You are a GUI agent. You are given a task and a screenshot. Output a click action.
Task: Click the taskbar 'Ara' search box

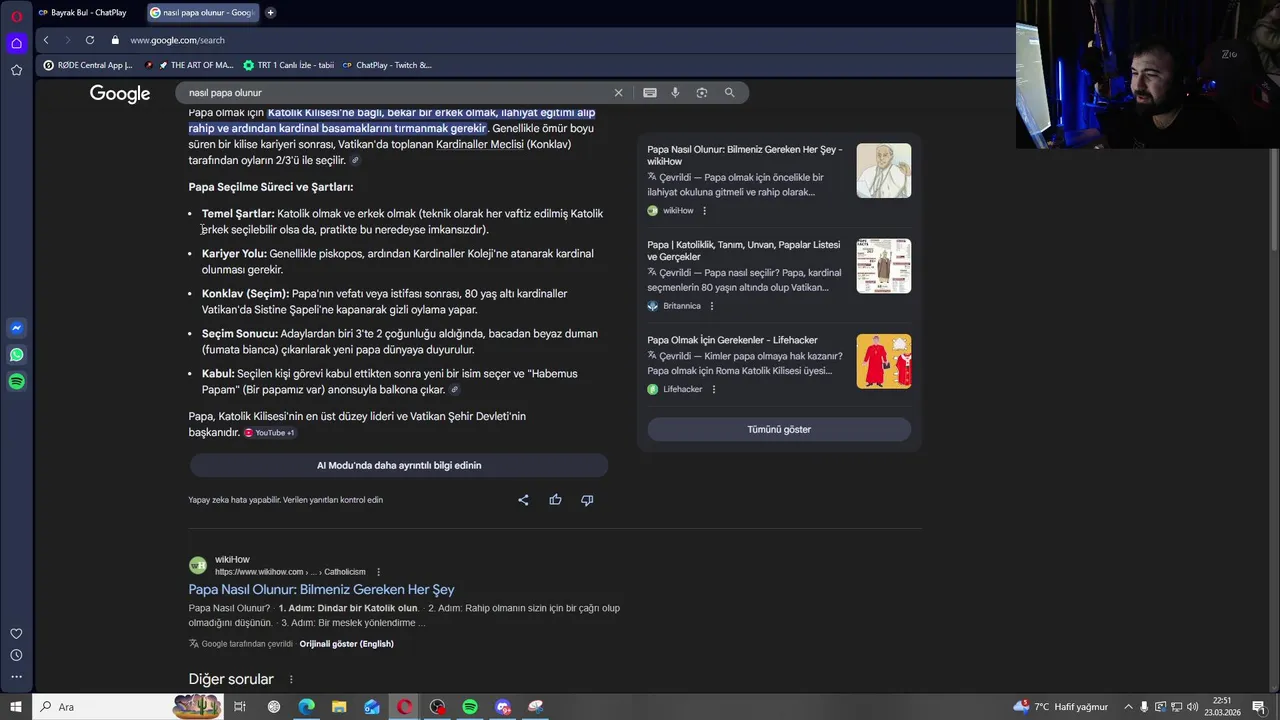click(130, 707)
